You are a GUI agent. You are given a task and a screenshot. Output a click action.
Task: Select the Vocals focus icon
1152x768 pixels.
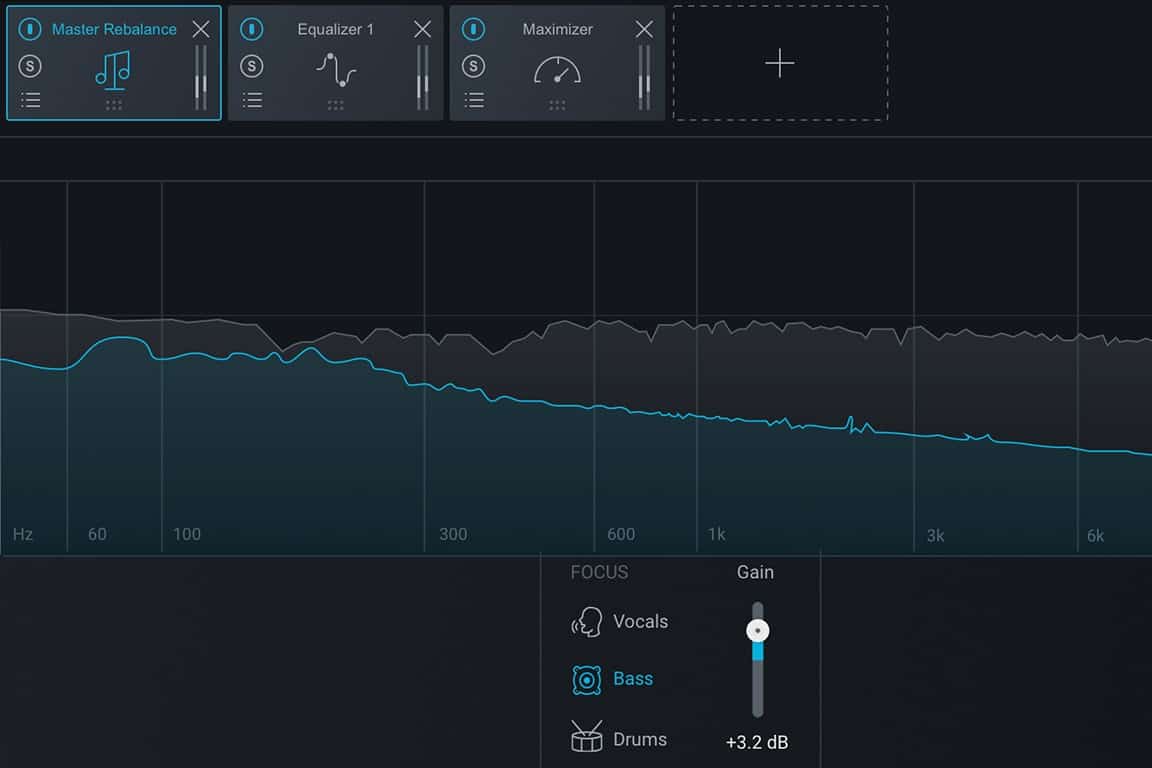587,622
